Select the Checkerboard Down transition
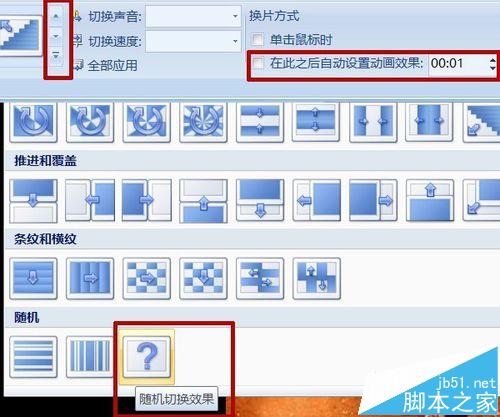The width and height of the screenshot is (500, 417). [x=203, y=279]
